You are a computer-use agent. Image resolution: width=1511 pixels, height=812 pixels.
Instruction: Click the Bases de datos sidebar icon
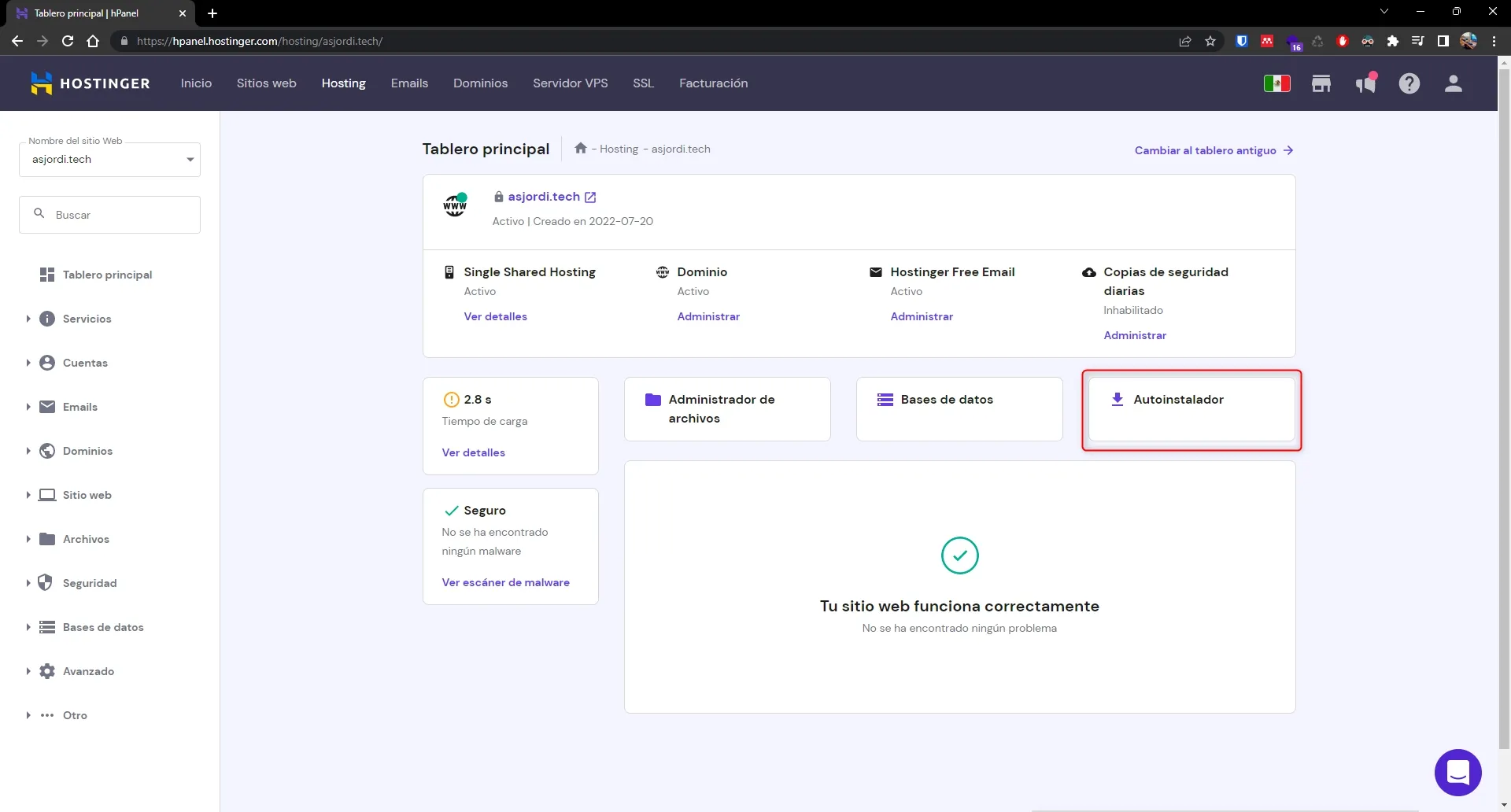click(47, 627)
